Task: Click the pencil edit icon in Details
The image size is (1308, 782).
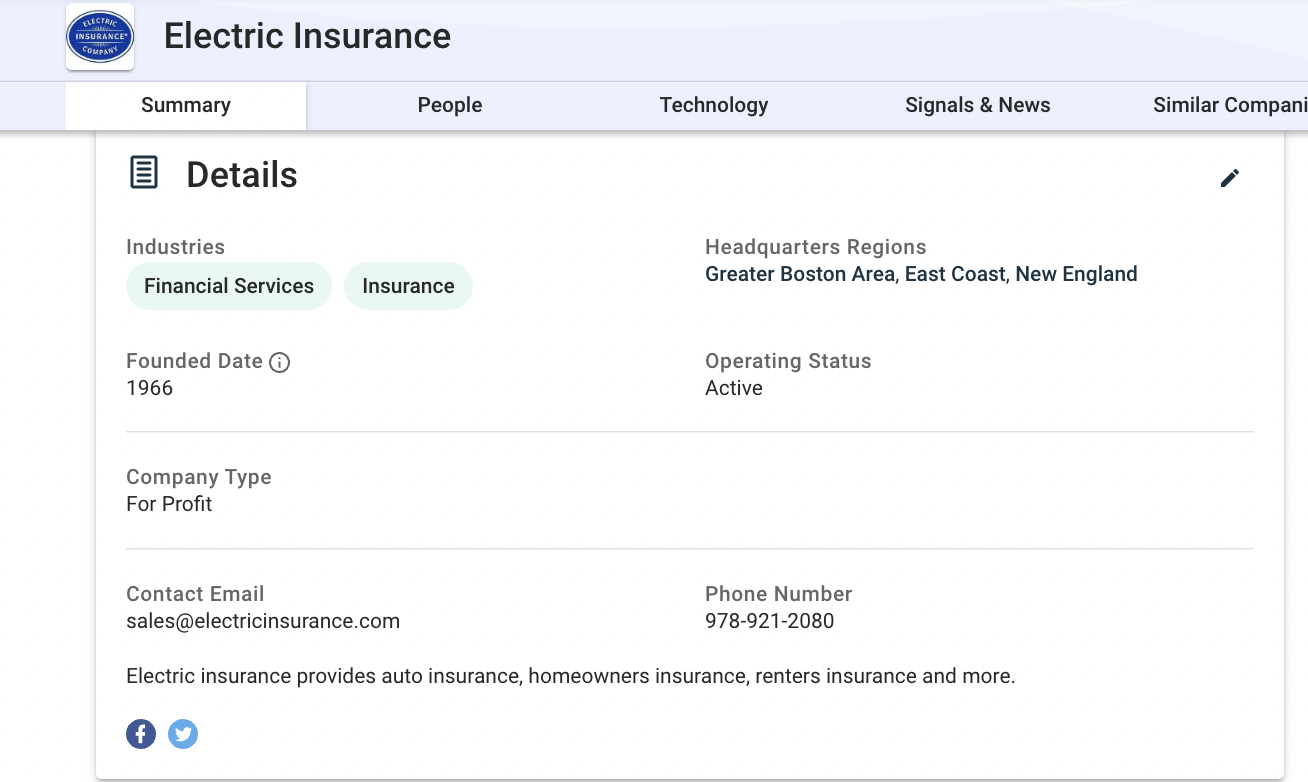Action: (1229, 178)
